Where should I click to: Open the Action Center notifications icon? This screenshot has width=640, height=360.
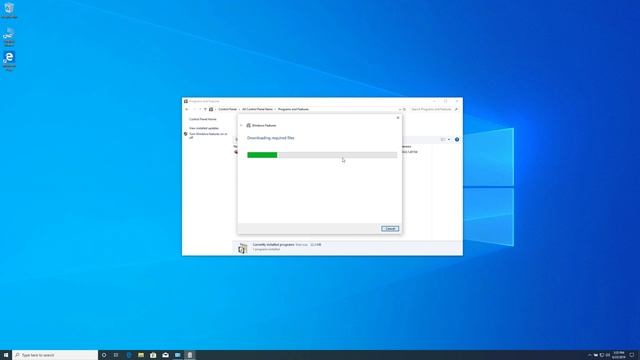(x=632, y=355)
